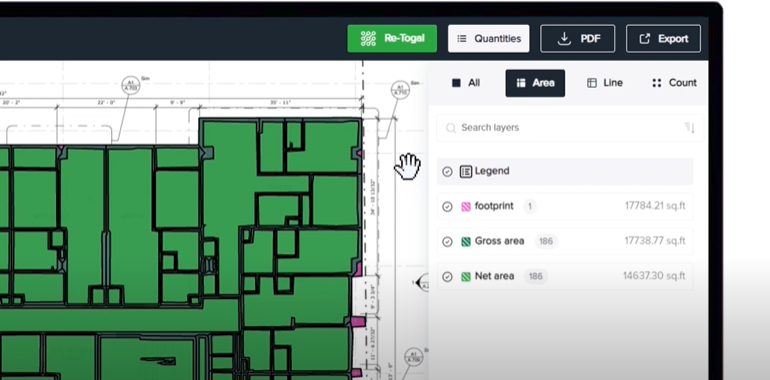Select the Gross area layer name
This screenshot has height=380, width=770.
[499, 241]
